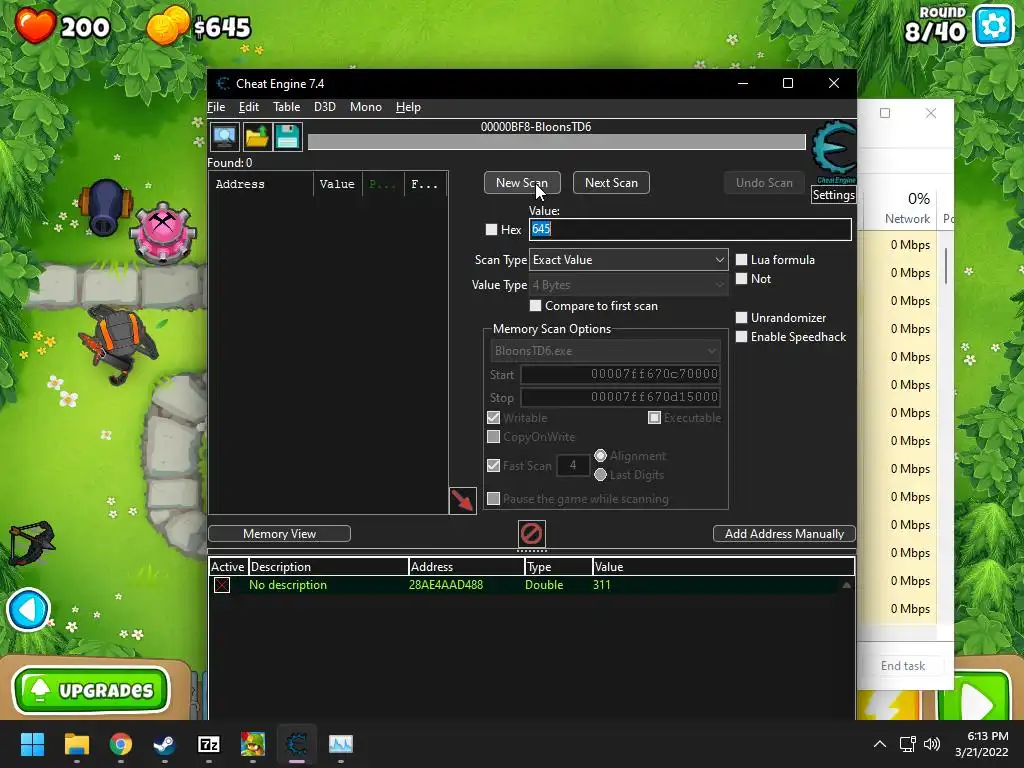Open the Table menu
The width and height of the screenshot is (1024, 768).
click(287, 106)
